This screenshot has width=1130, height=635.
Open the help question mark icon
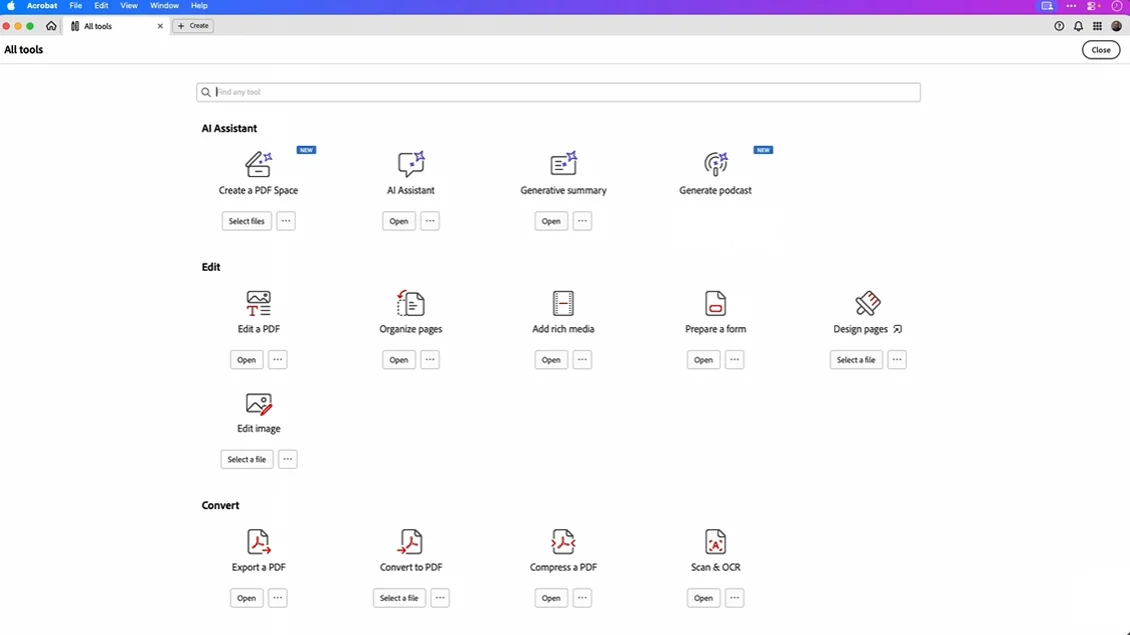coord(1059,26)
